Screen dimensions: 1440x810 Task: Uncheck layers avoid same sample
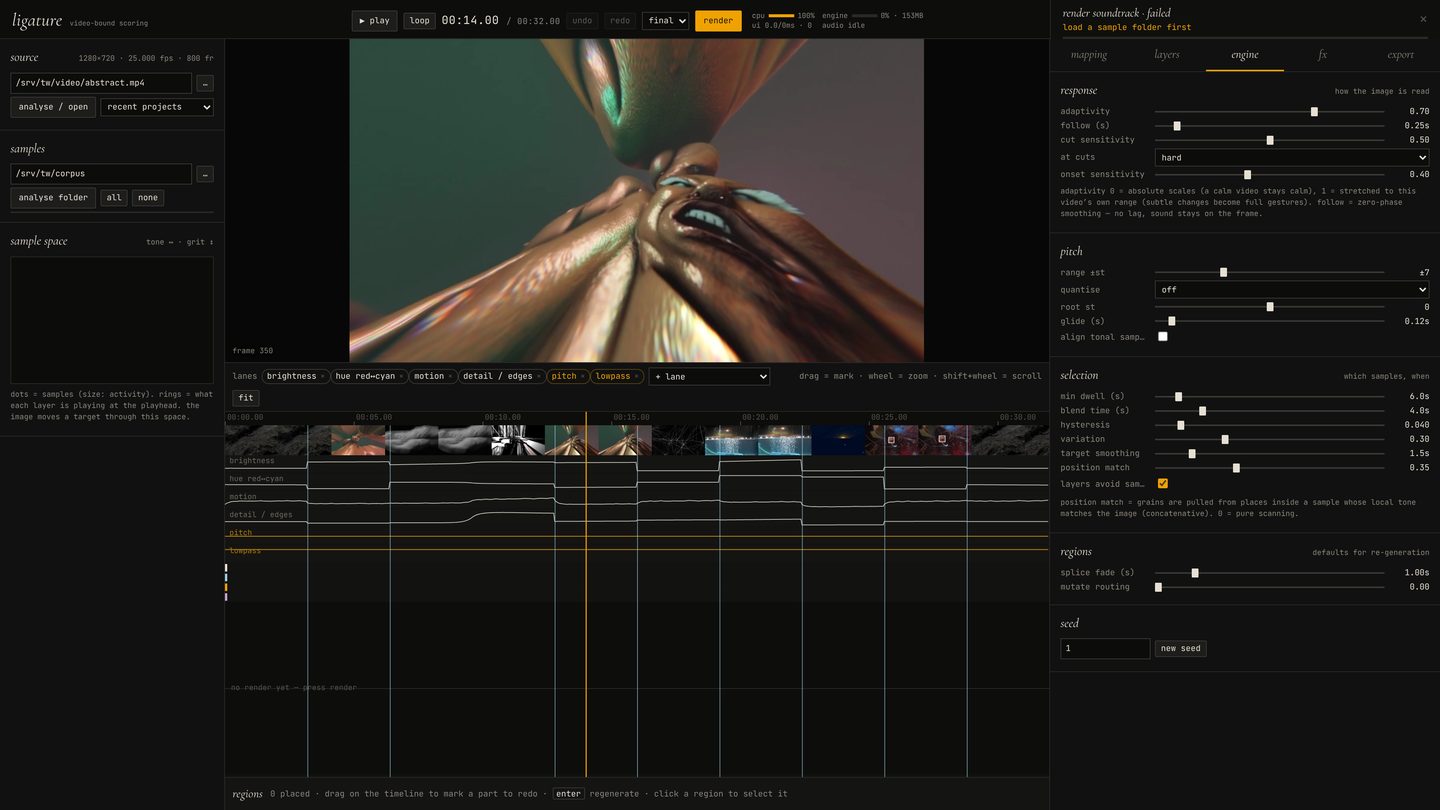point(1163,484)
